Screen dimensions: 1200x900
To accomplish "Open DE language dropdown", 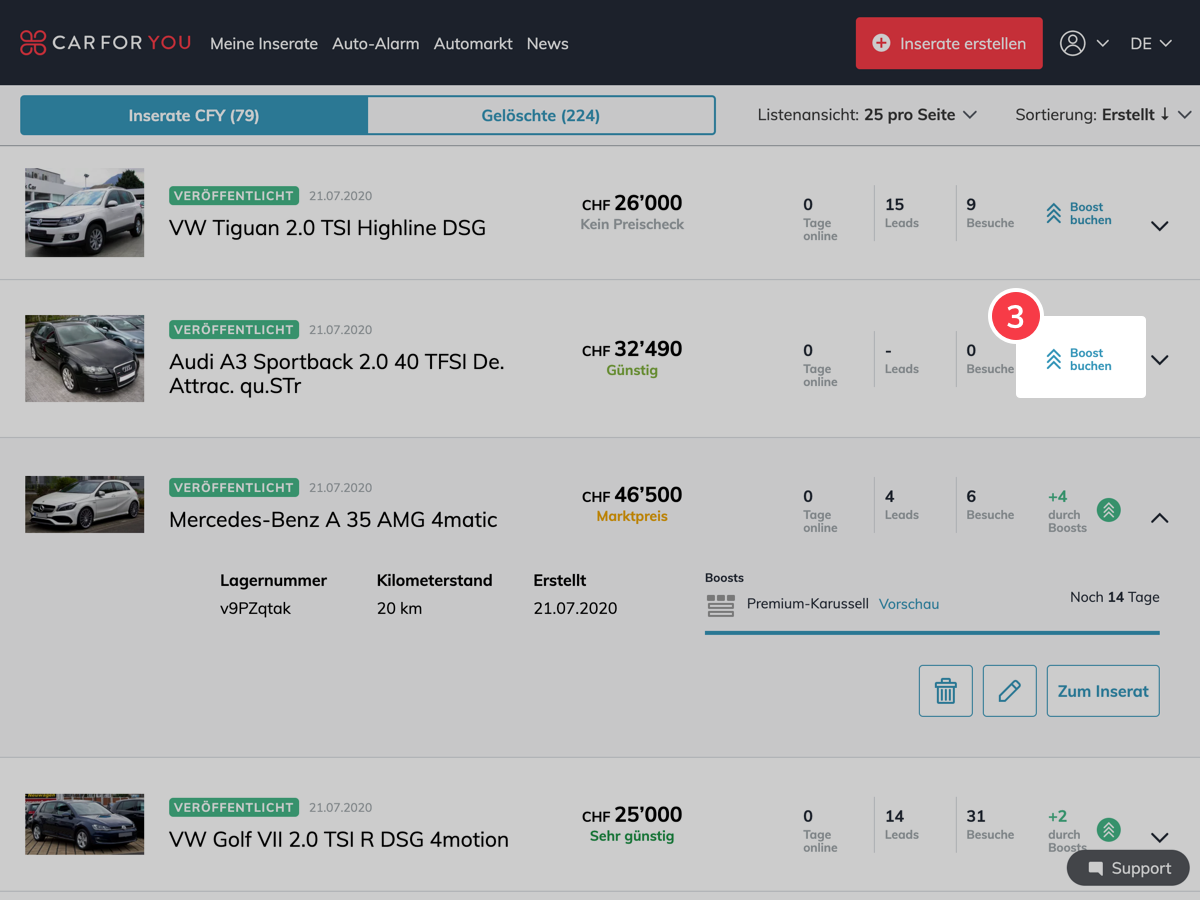I will (1151, 44).
